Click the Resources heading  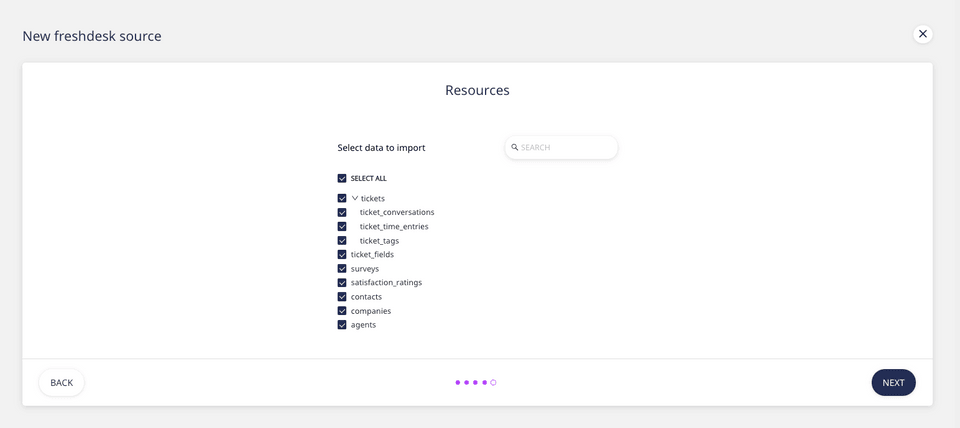(477, 90)
